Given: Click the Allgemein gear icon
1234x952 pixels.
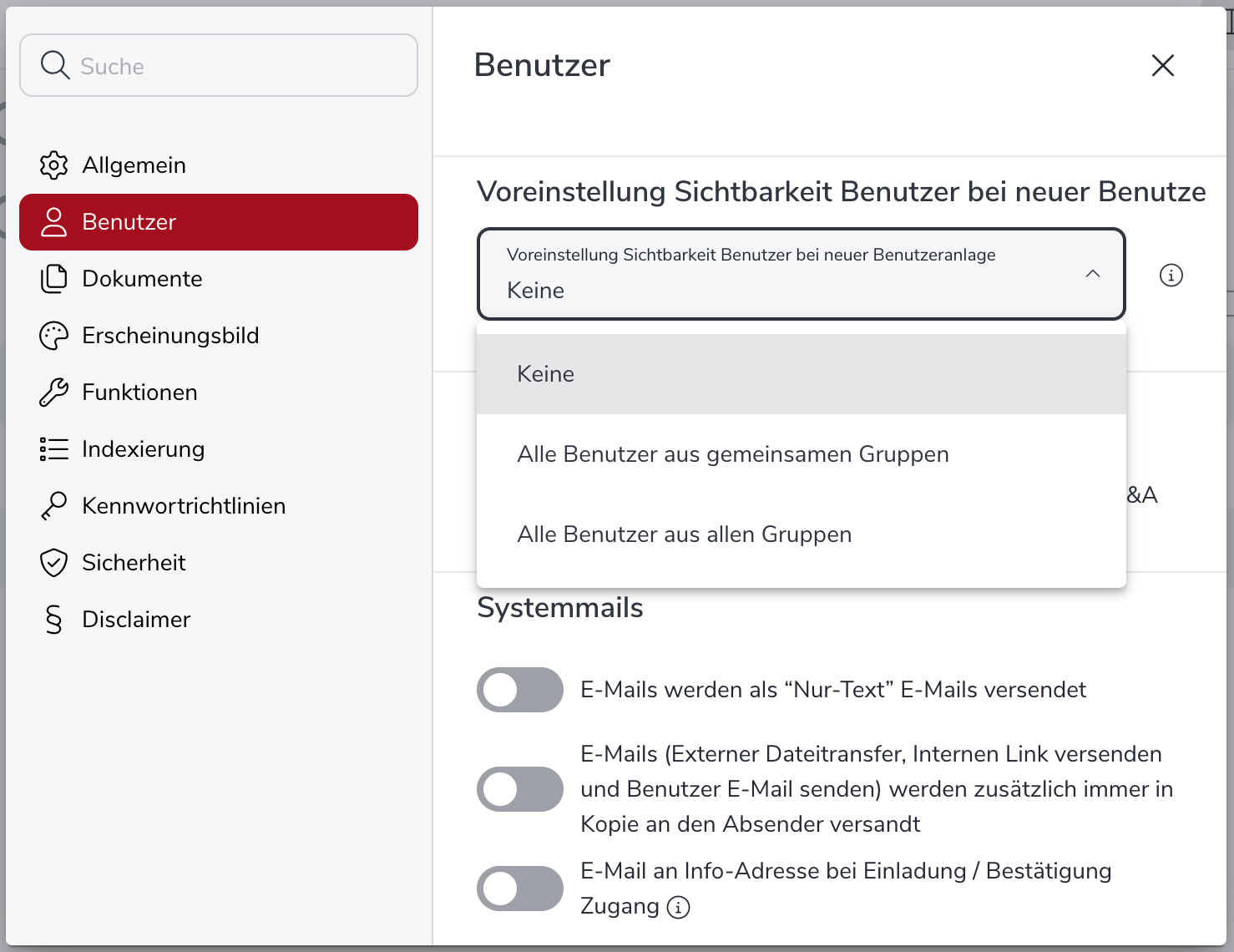Looking at the screenshot, I should click(53, 165).
